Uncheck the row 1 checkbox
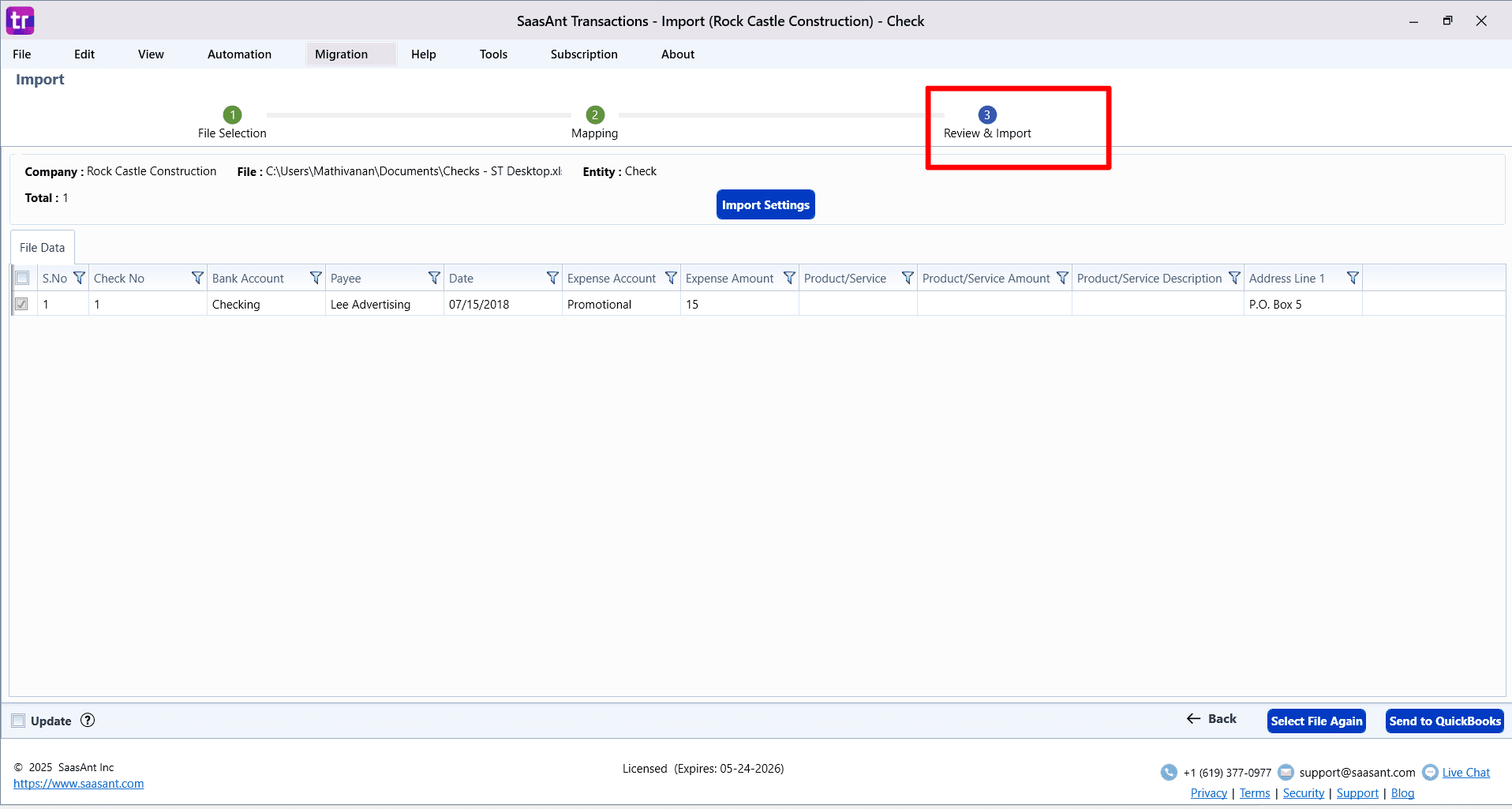The width and height of the screenshot is (1512, 809). coord(22,304)
